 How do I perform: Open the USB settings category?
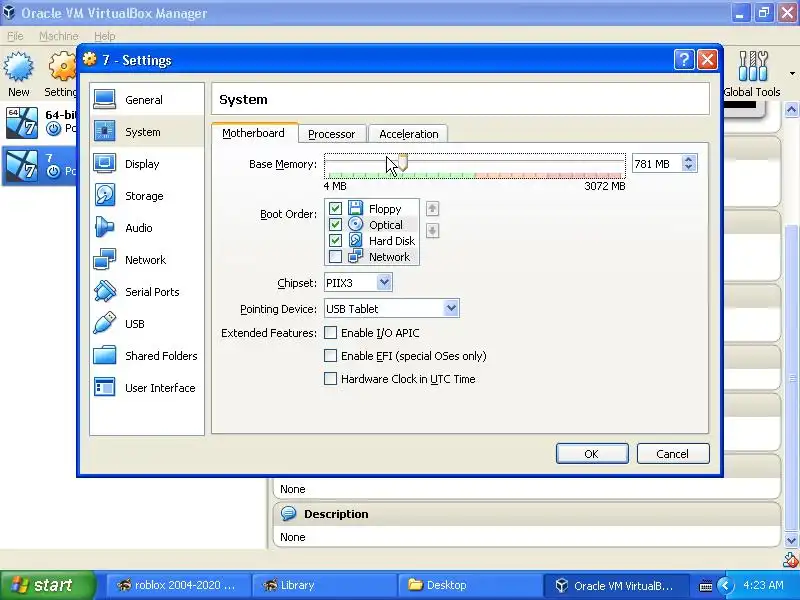coord(147,324)
